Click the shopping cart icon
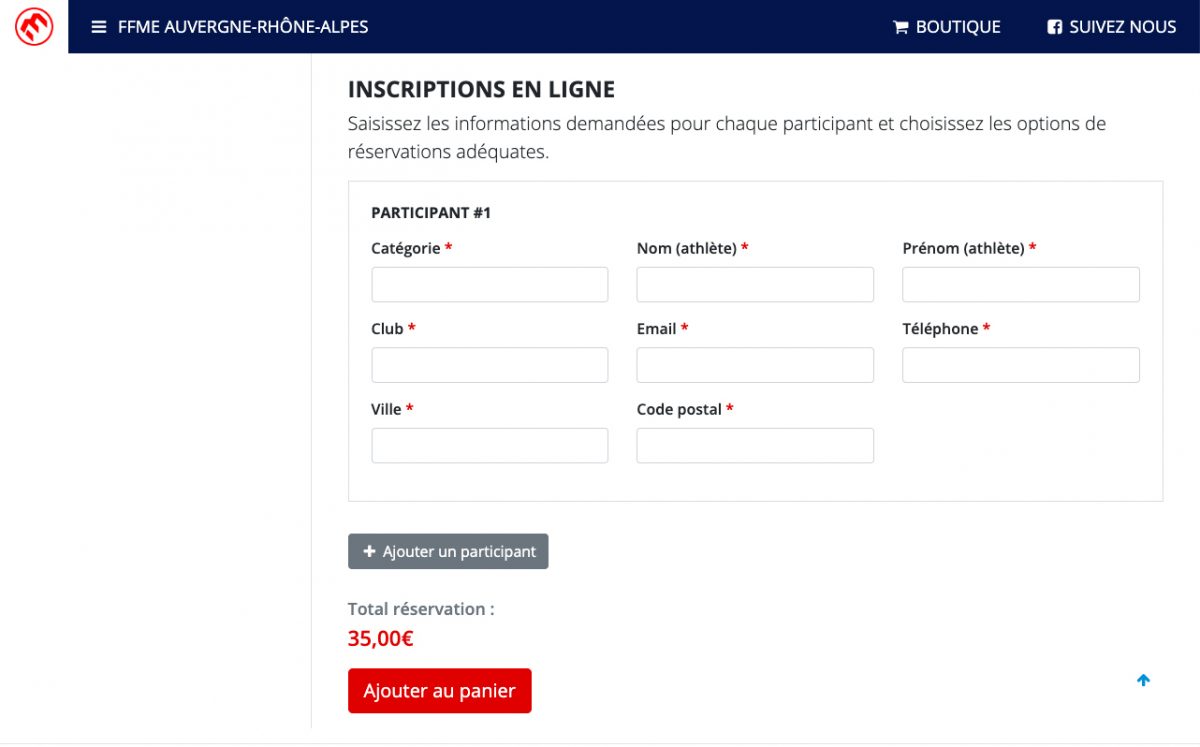Viewport: 1200px width, 747px height. coord(900,27)
